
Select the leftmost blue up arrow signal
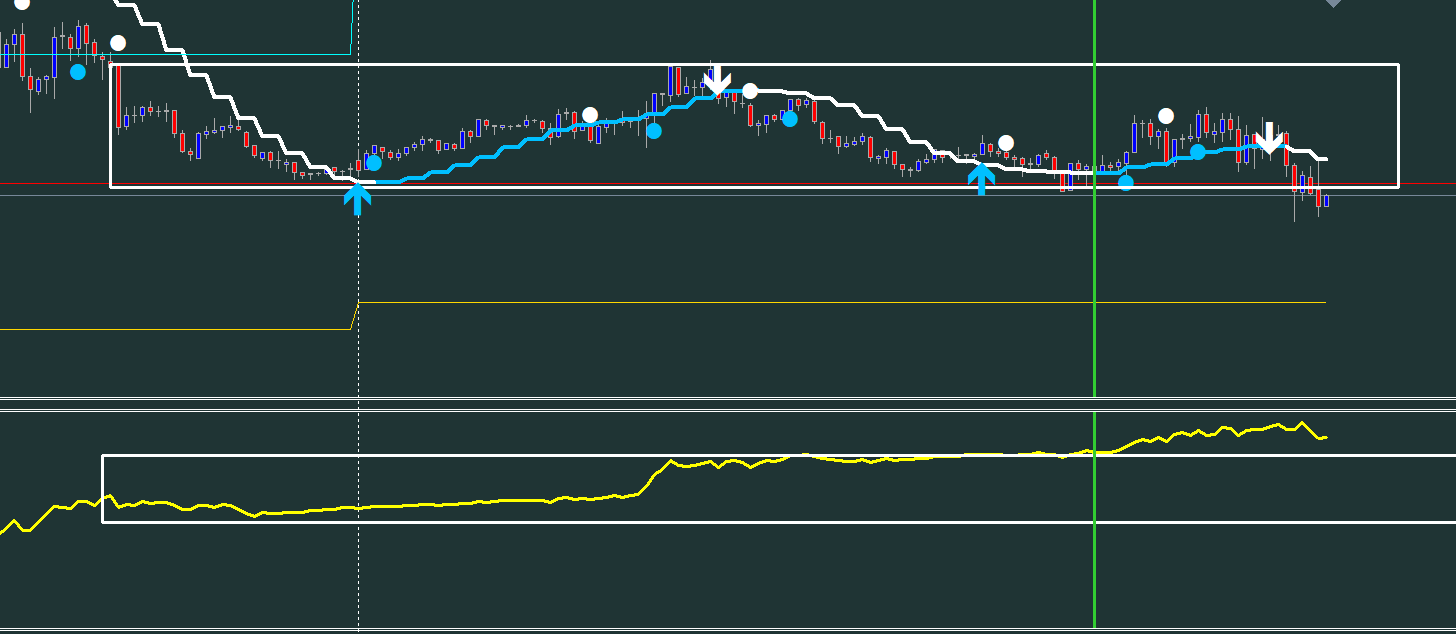click(357, 197)
